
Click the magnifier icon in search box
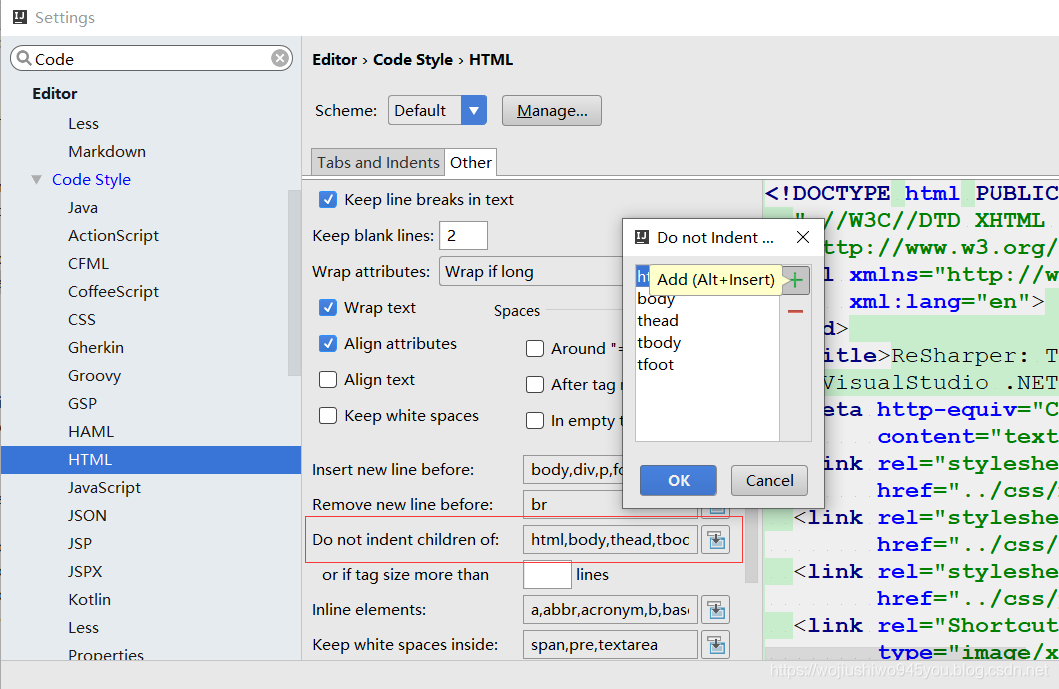click(x=24, y=58)
